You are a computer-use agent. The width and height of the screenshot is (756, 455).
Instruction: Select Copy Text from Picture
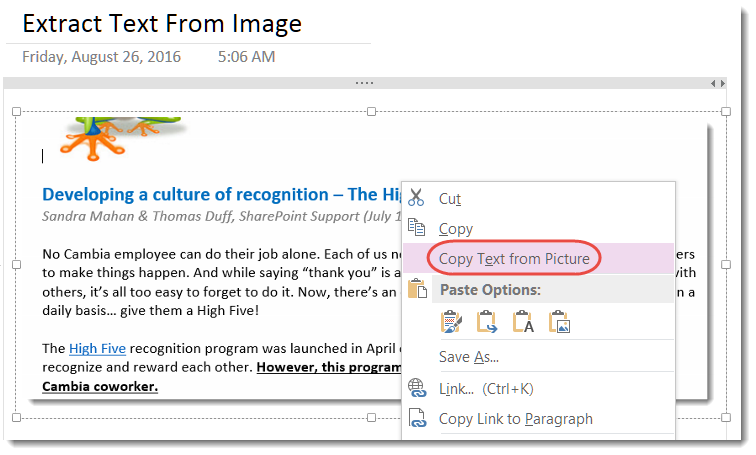514,259
